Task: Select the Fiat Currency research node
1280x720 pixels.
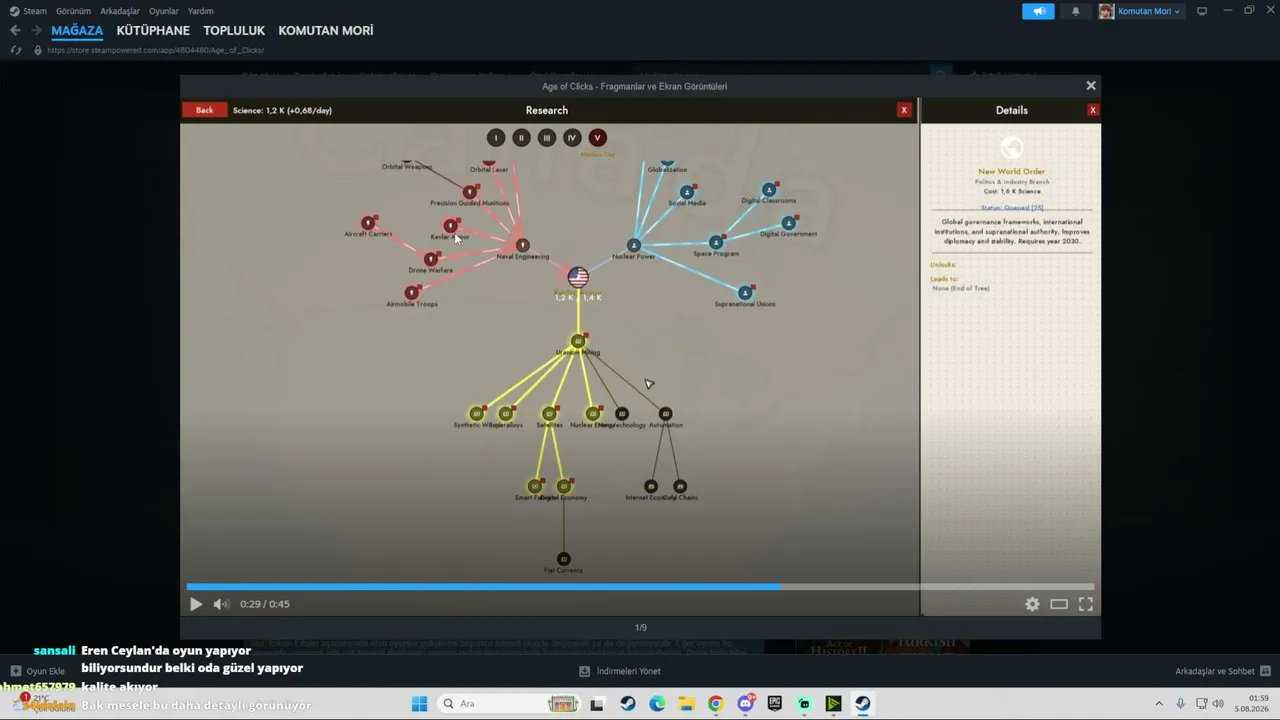Action: click(x=563, y=559)
